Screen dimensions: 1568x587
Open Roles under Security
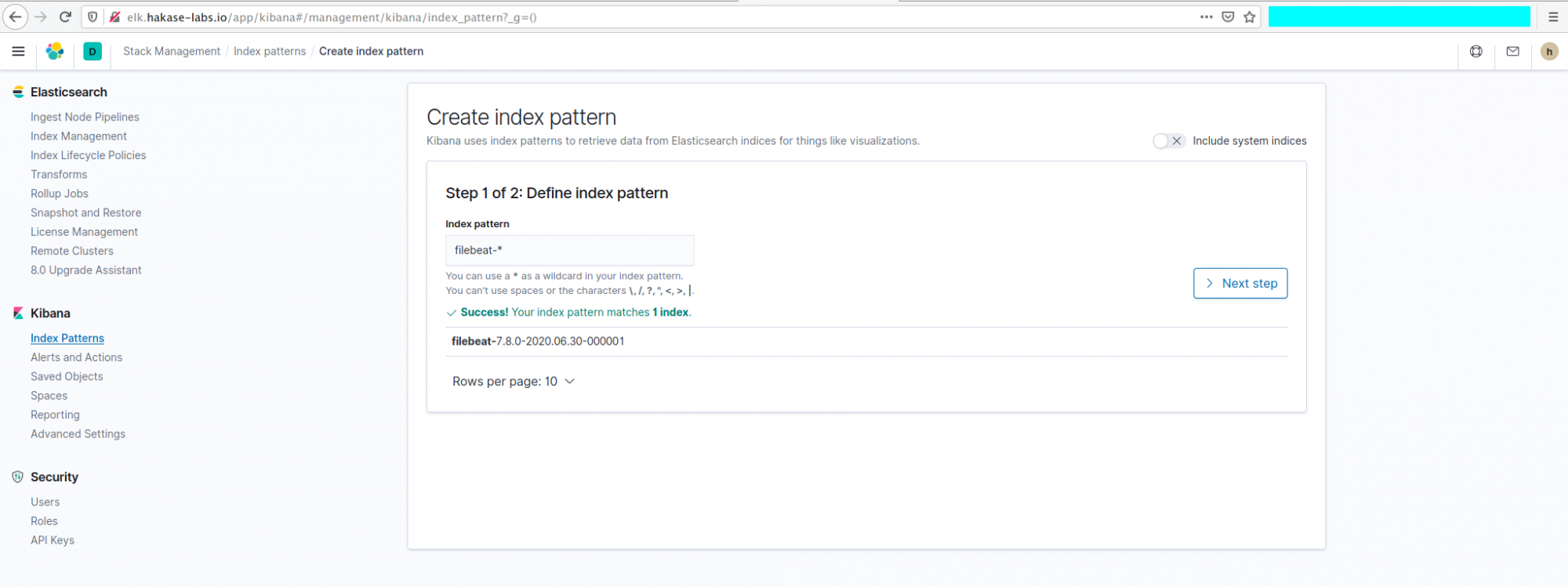[44, 521]
